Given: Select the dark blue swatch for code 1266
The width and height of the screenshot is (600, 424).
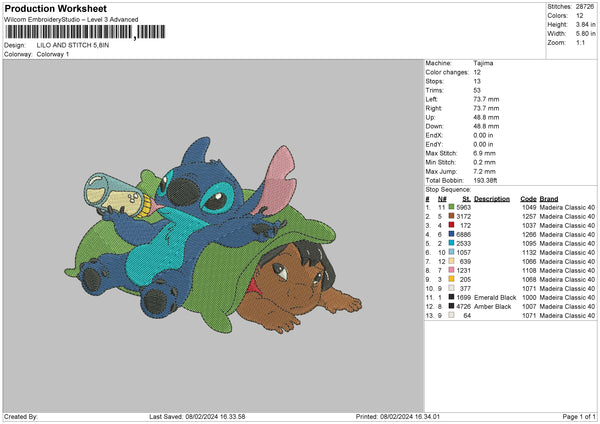Looking at the screenshot, I should coord(452,234).
